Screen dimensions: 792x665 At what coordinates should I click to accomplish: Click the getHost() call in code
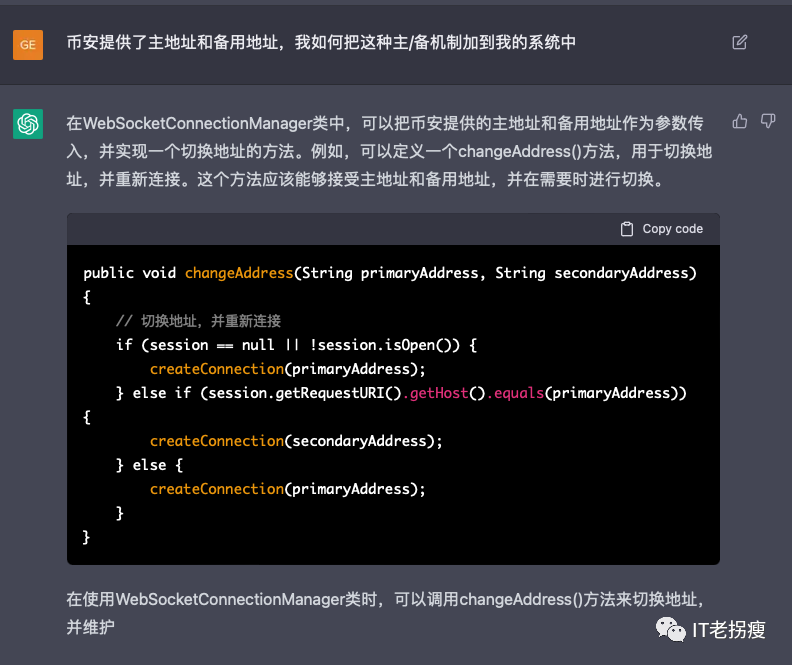pyautogui.click(x=444, y=393)
